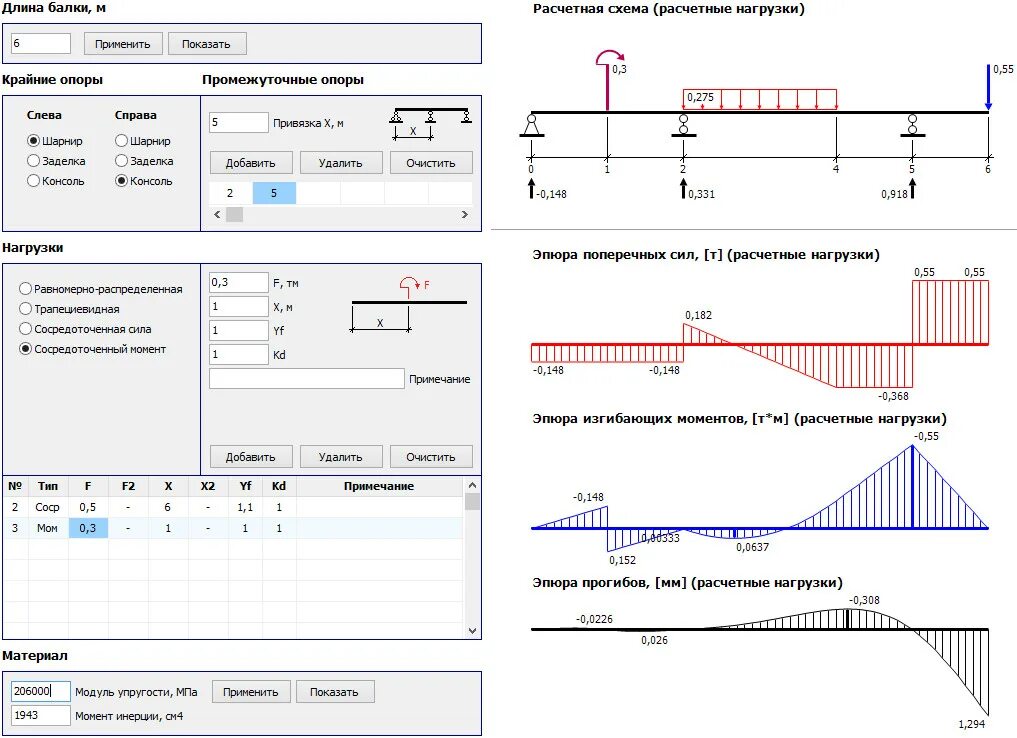The image size is (1017, 738).
Task: Focus the Примечание note text field
Action: [x=307, y=379]
